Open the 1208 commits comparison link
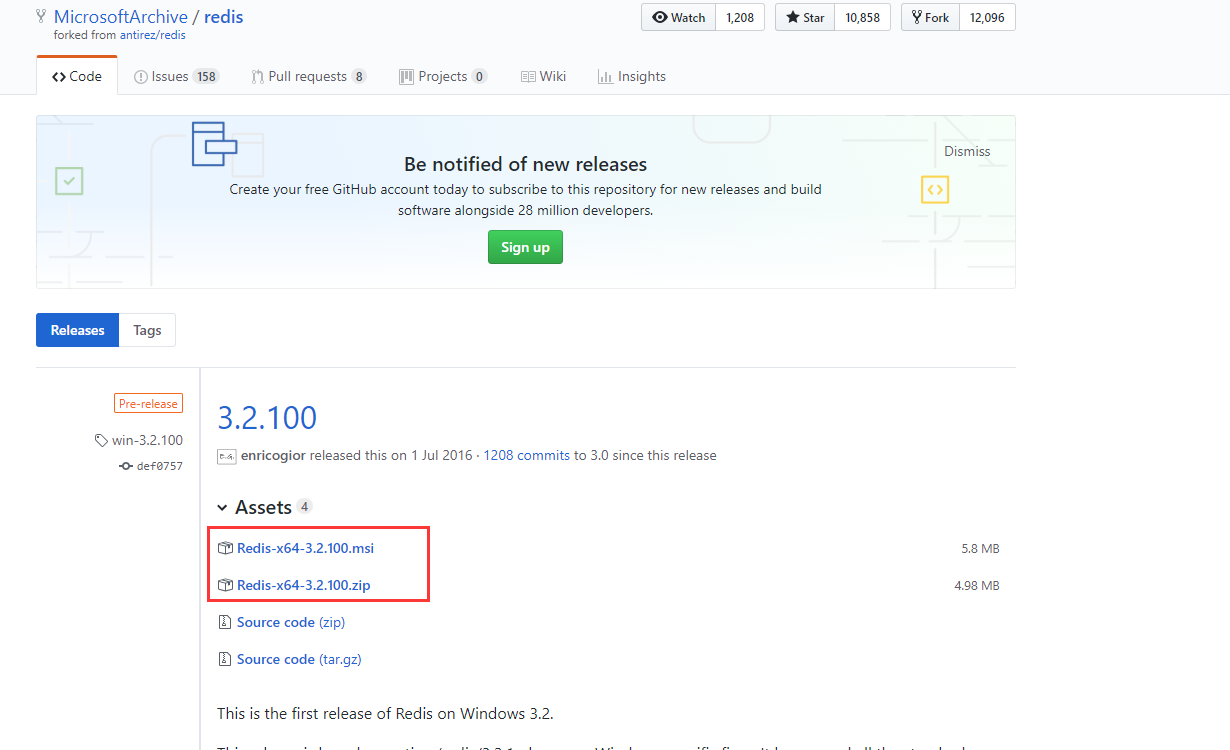The width and height of the screenshot is (1230, 750). click(x=527, y=455)
